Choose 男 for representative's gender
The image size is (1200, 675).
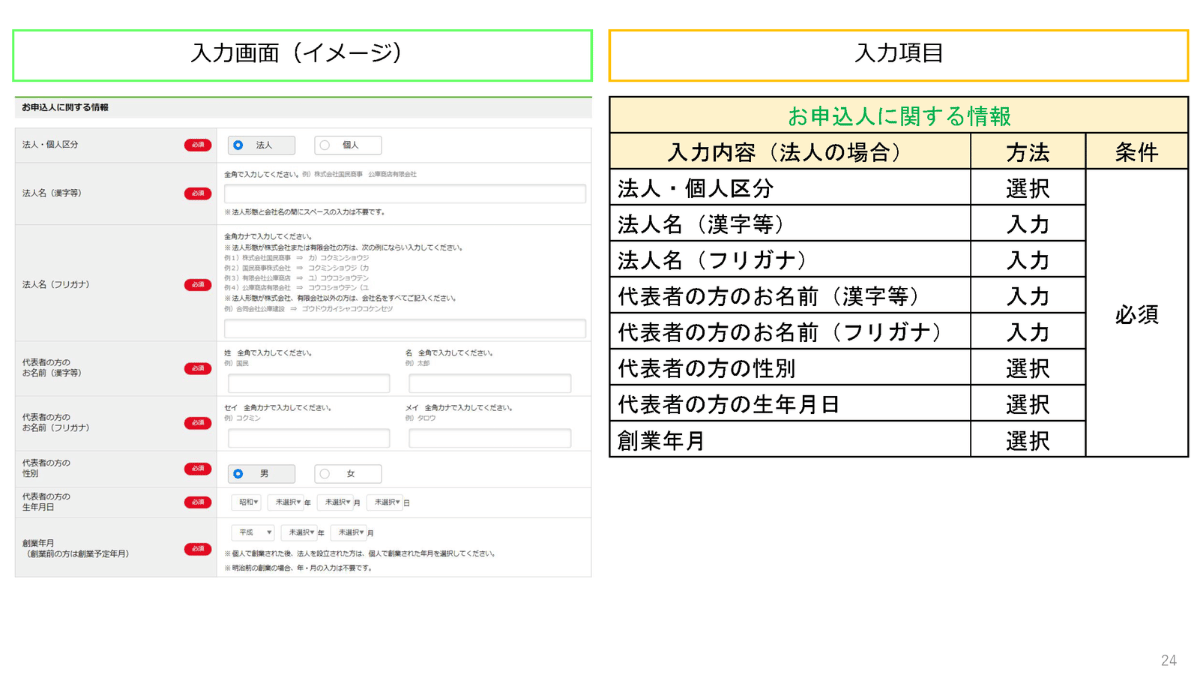point(261,474)
